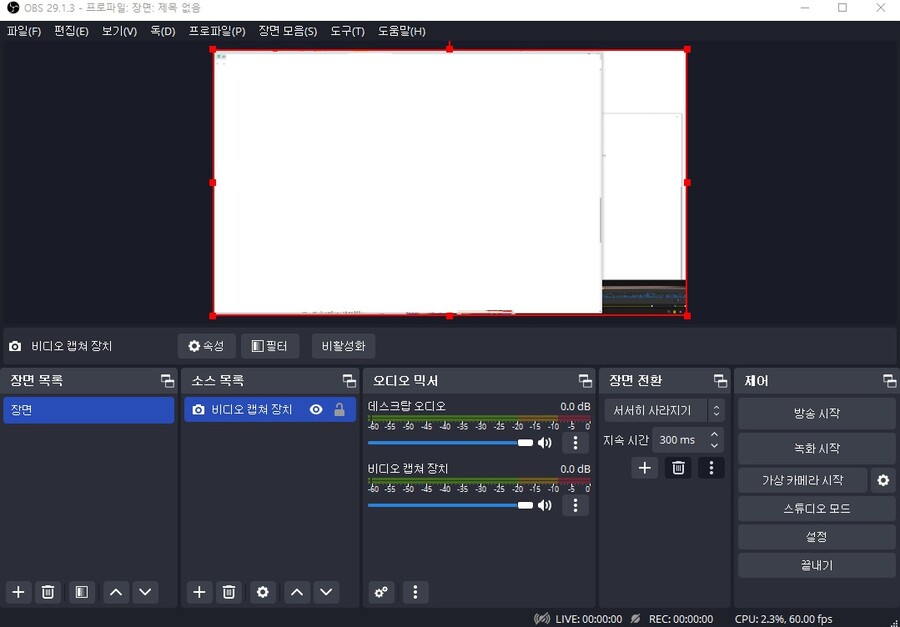Undock the 제어 panel

coord(889,380)
